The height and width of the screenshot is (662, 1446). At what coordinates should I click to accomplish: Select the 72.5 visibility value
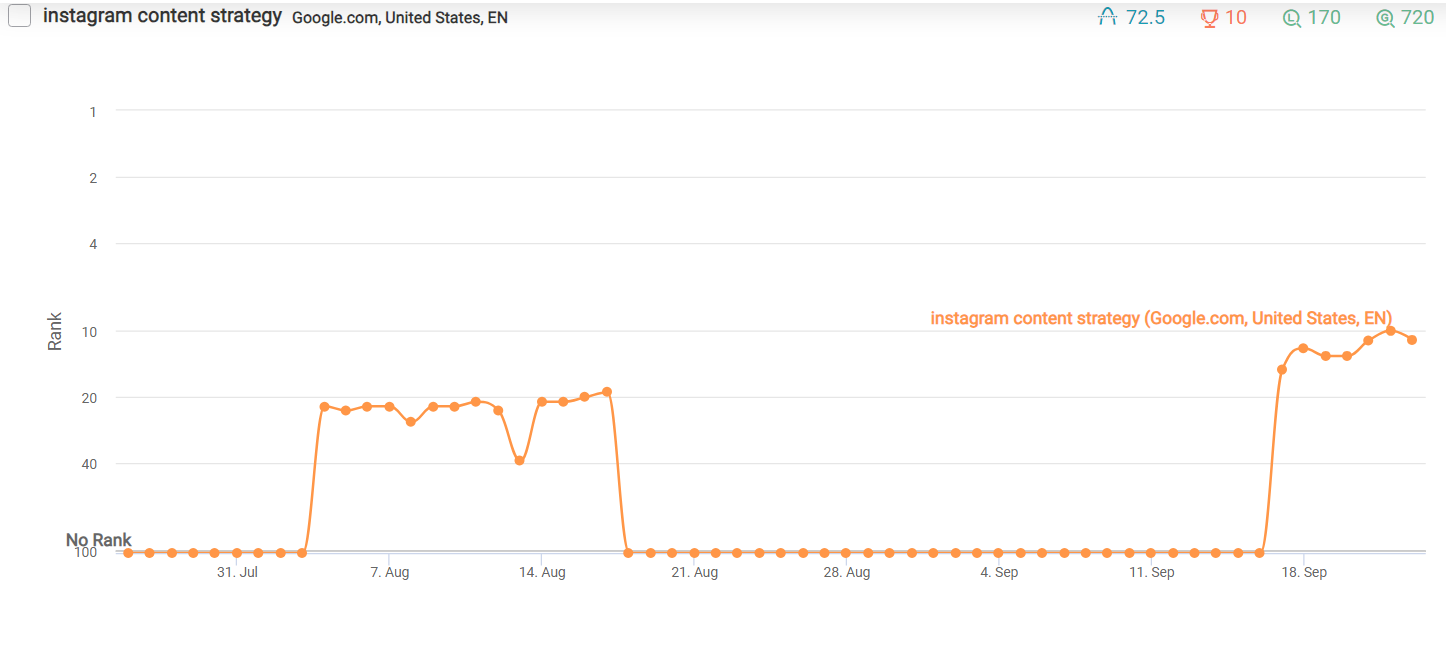[x=1145, y=17]
